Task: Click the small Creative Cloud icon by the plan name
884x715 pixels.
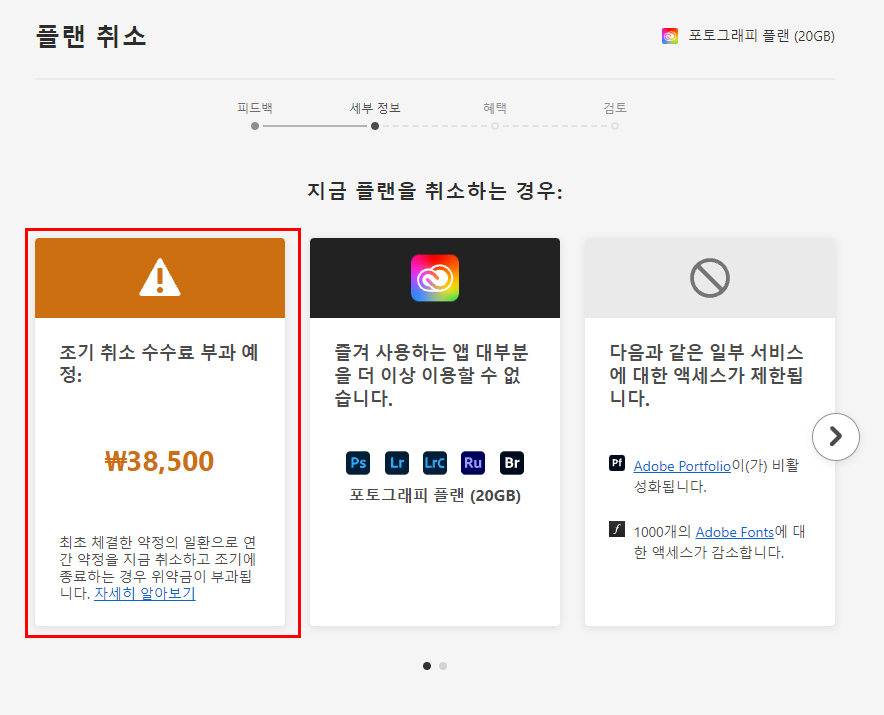Action: pos(670,36)
